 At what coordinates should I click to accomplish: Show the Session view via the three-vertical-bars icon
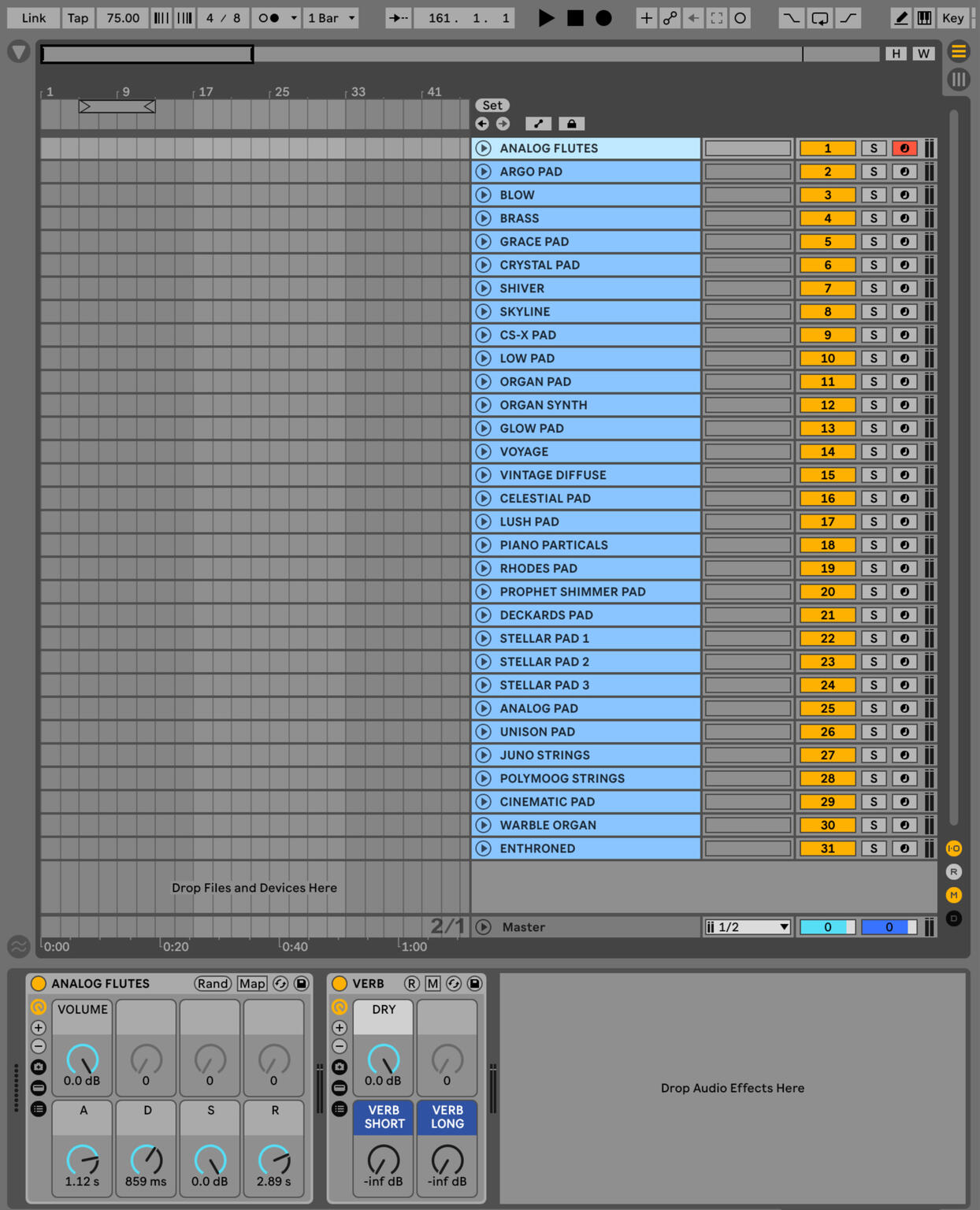click(958, 79)
